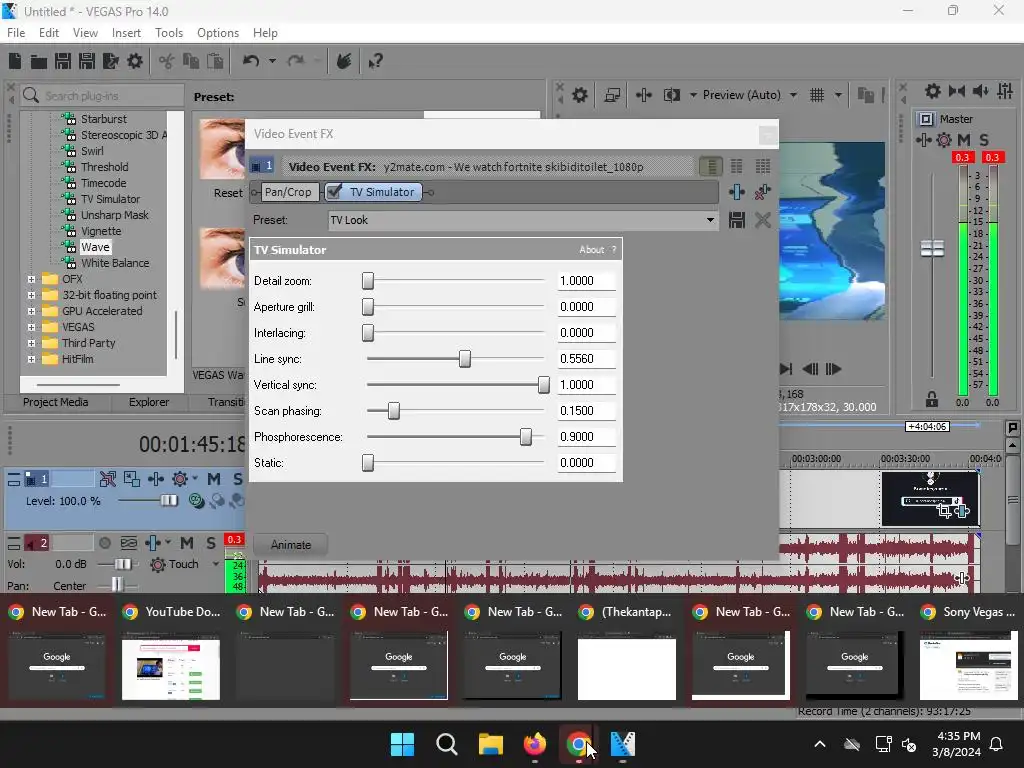Click the Detail zoom value field
Viewport: 1024px width, 768px height.
click(586, 281)
